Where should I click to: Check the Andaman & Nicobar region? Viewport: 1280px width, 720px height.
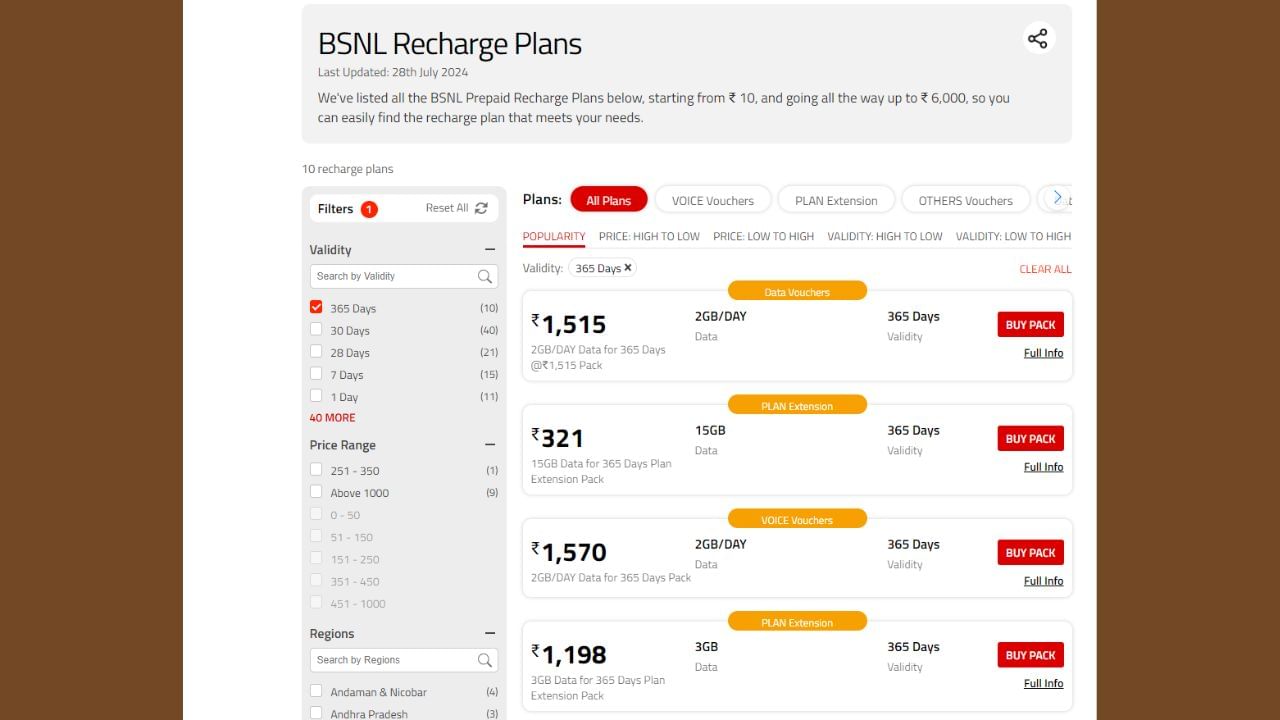(316, 691)
